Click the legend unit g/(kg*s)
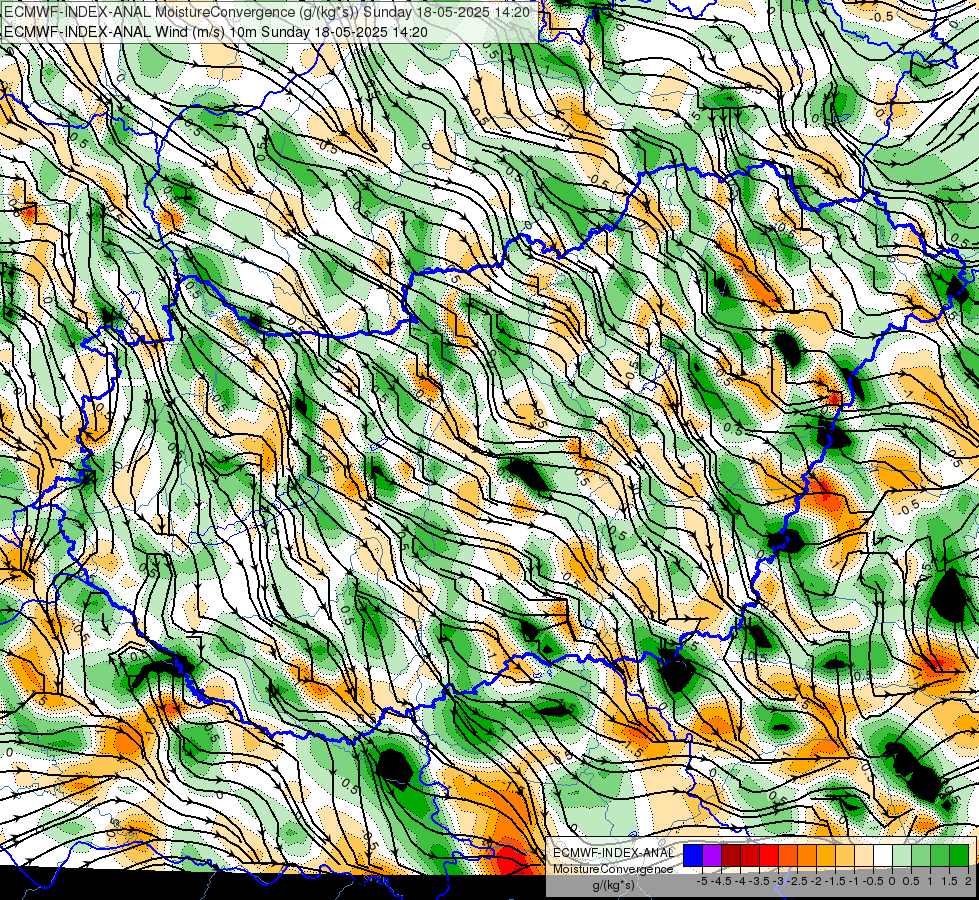 (614, 886)
